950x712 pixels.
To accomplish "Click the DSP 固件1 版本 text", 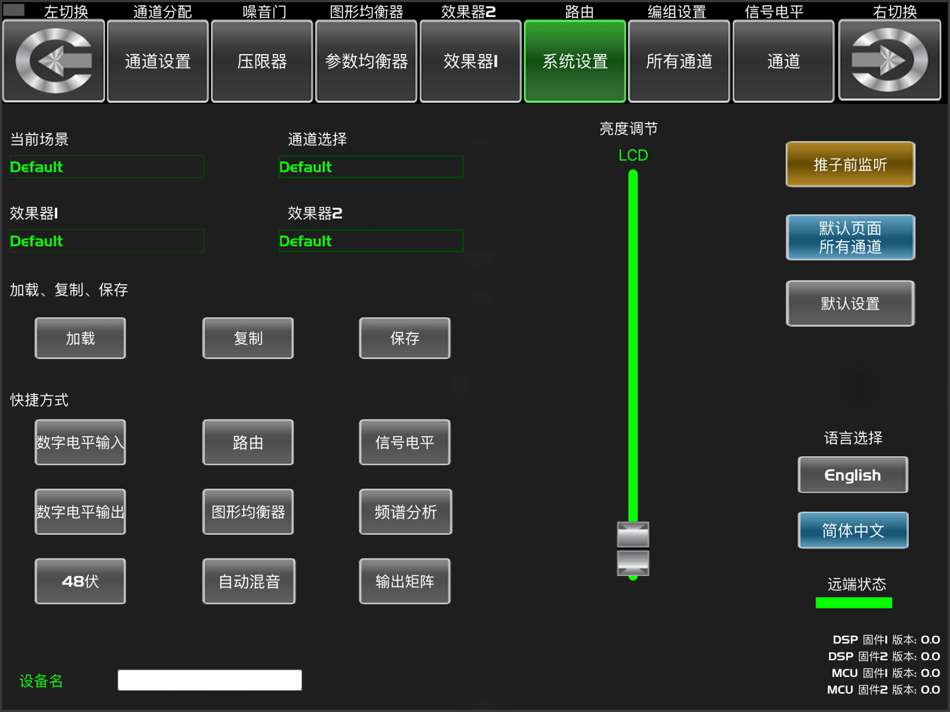I will coord(886,640).
